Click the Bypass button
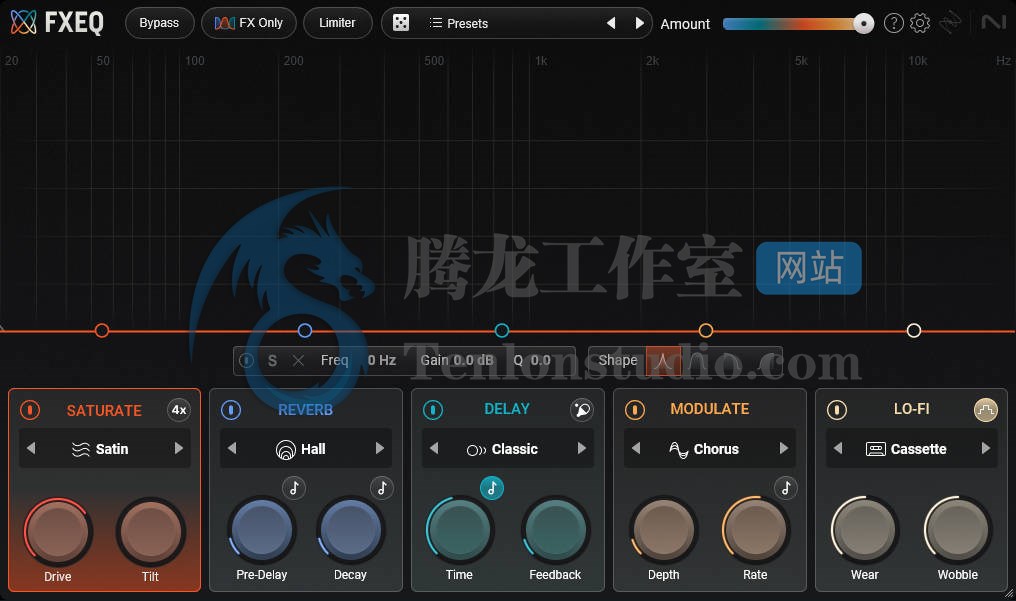 pyautogui.click(x=159, y=23)
